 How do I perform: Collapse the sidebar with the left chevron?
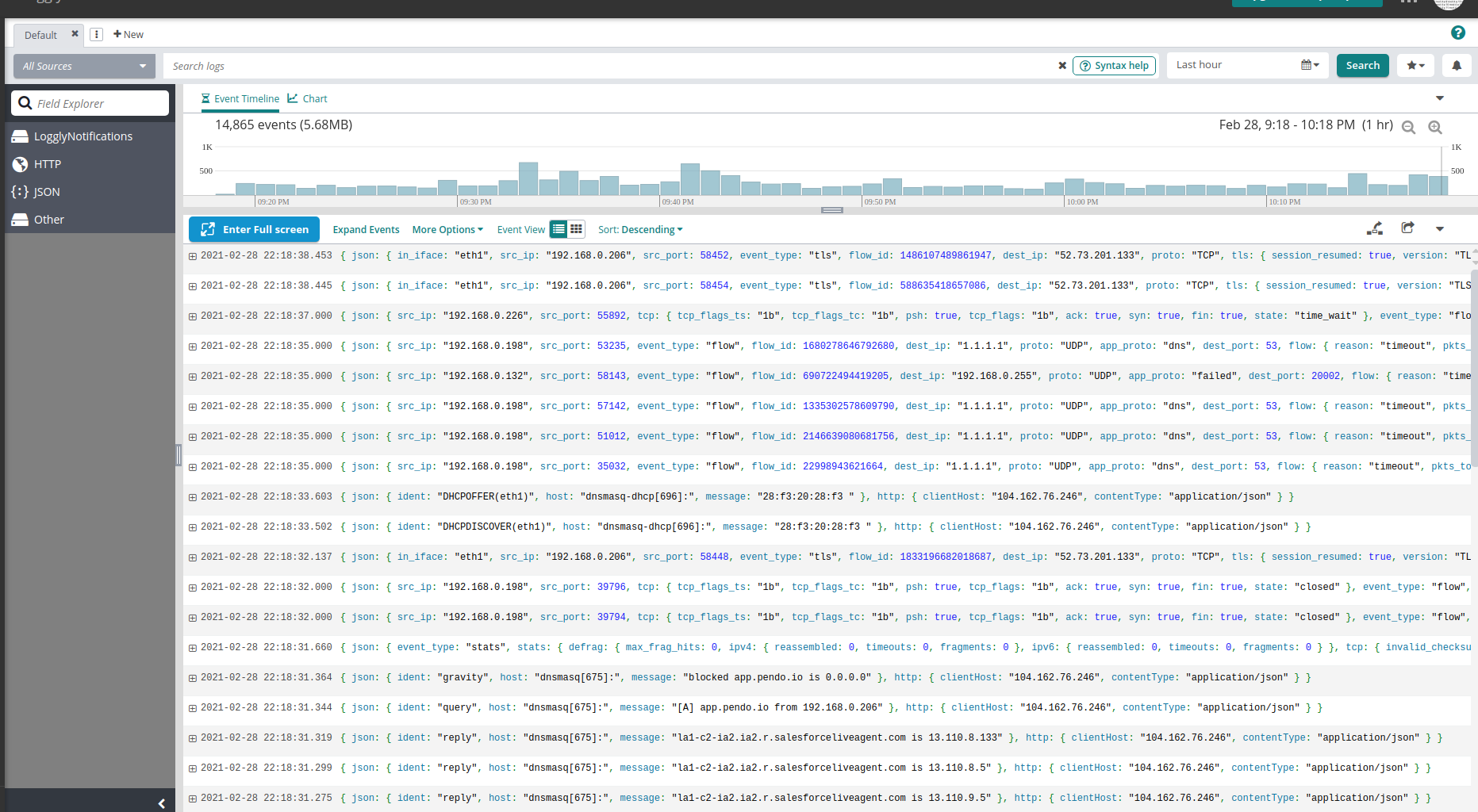click(x=161, y=803)
